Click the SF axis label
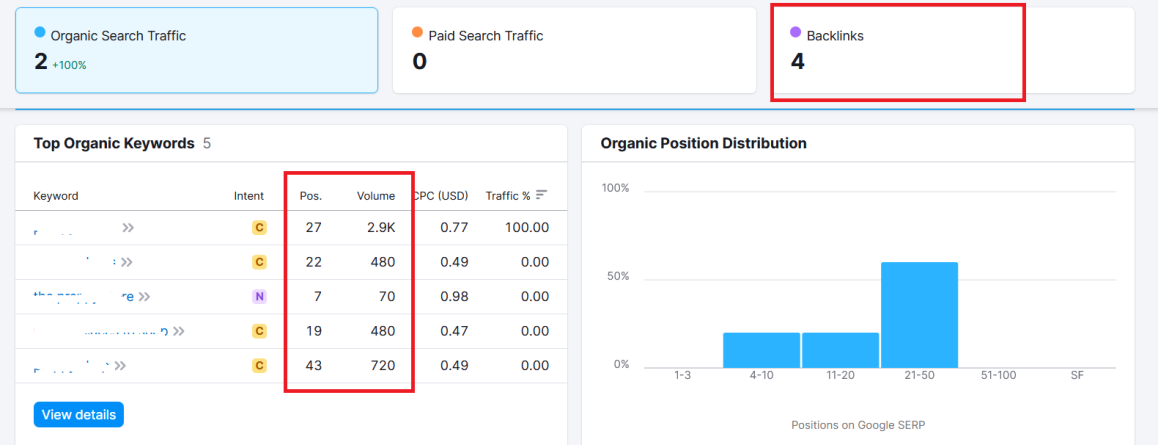 tap(1078, 376)
